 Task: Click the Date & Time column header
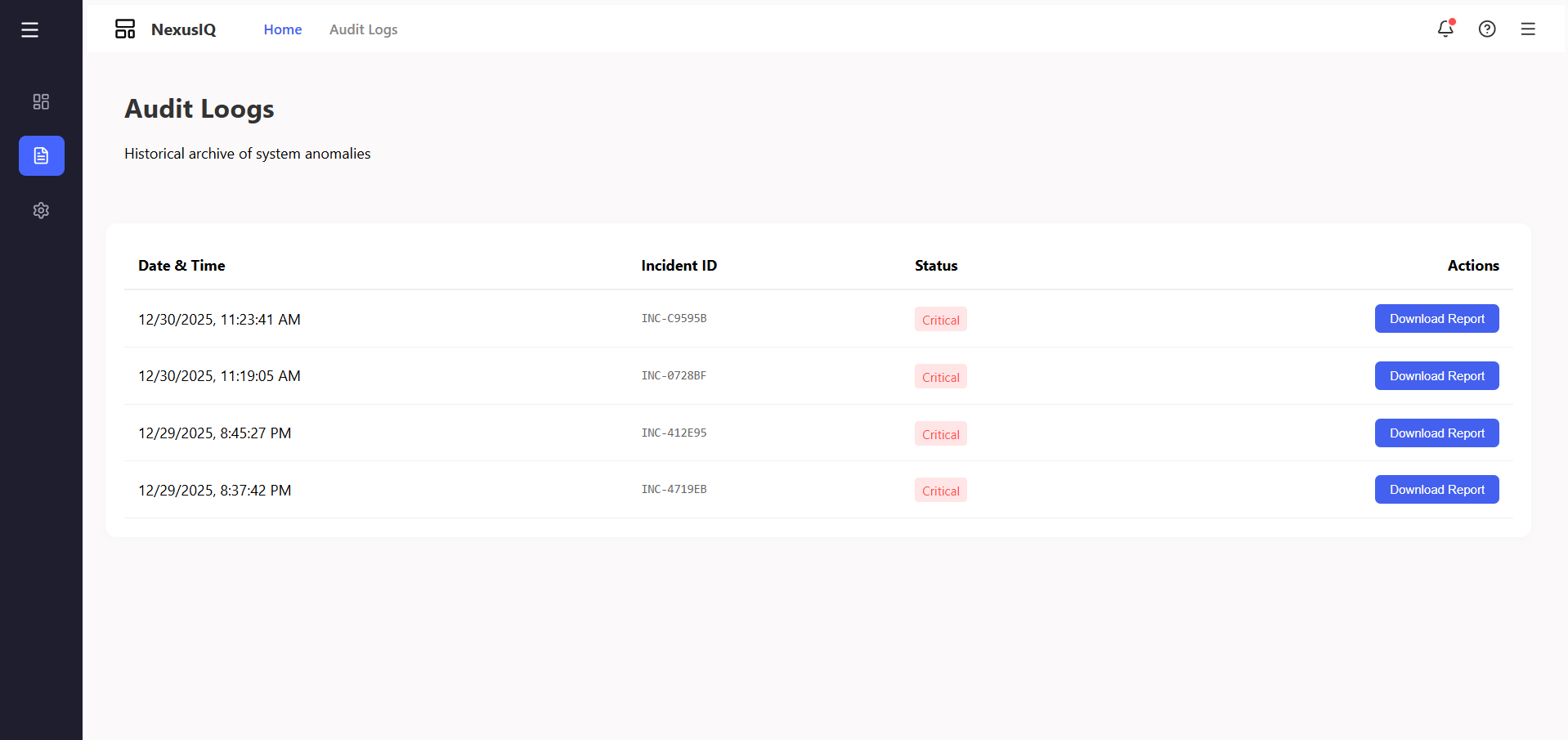click(181, 266)
